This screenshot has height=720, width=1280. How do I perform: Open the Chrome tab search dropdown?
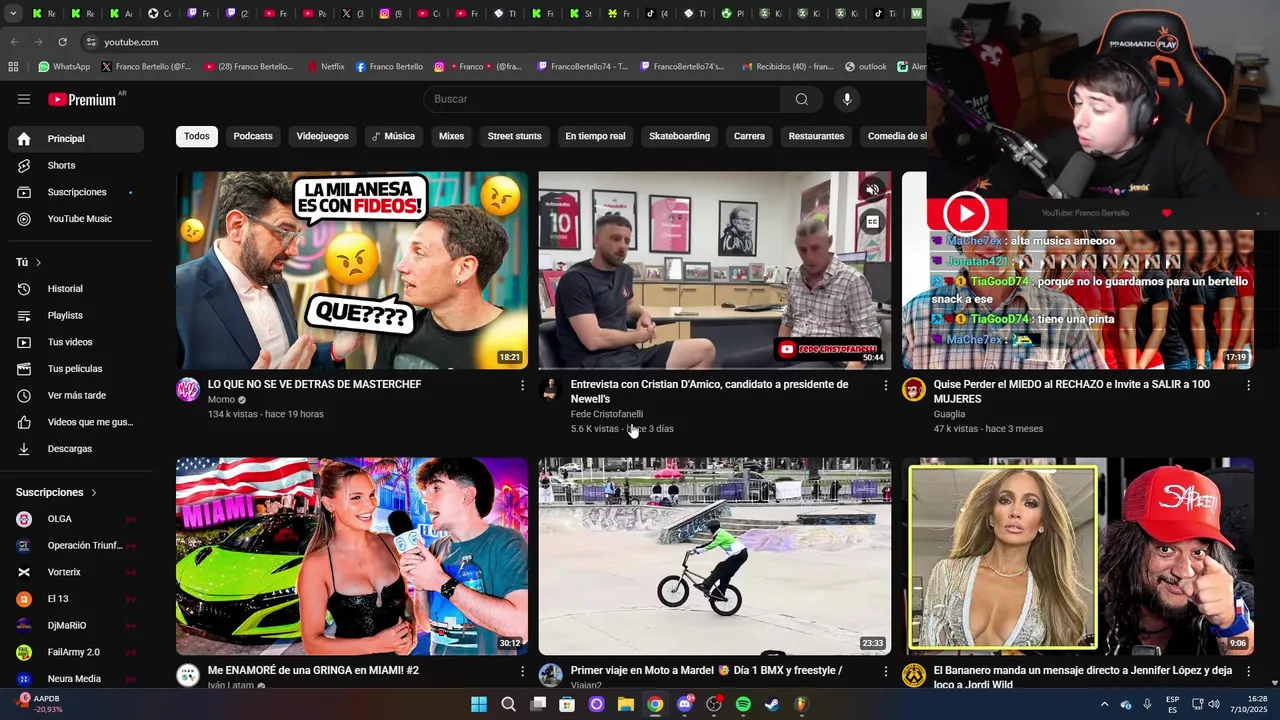[13, 13]
